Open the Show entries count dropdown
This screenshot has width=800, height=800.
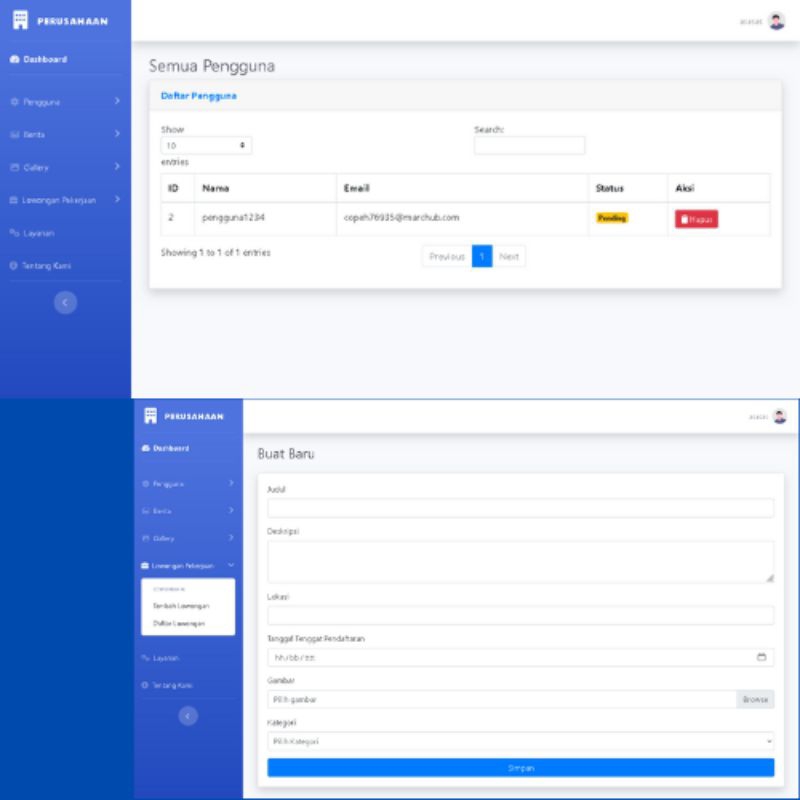point(206,145)
